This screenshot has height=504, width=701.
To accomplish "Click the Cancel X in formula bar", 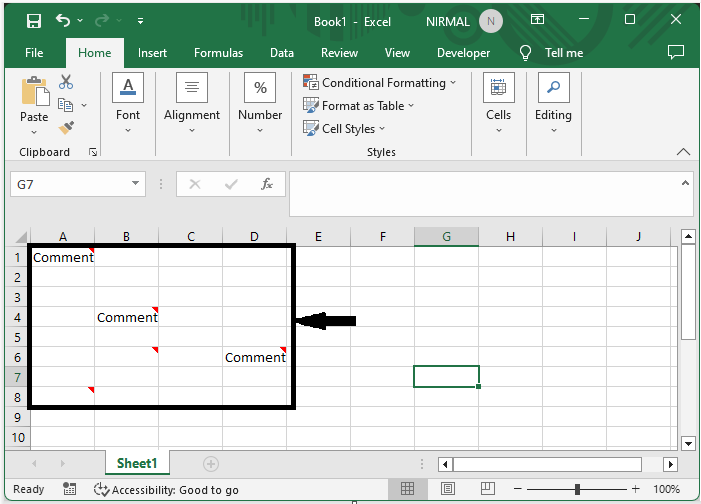I will pyautogui.click(x=195, y=184).
